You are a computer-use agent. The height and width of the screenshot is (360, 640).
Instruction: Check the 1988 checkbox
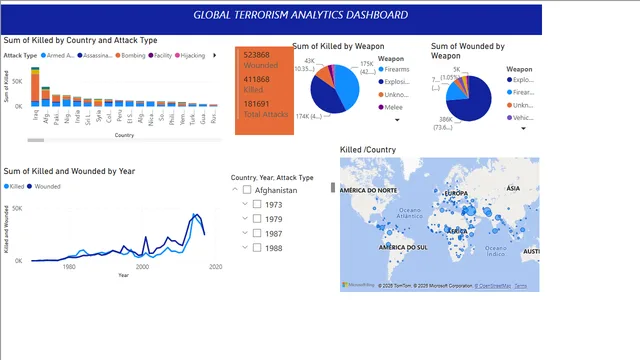click(257, 248)
